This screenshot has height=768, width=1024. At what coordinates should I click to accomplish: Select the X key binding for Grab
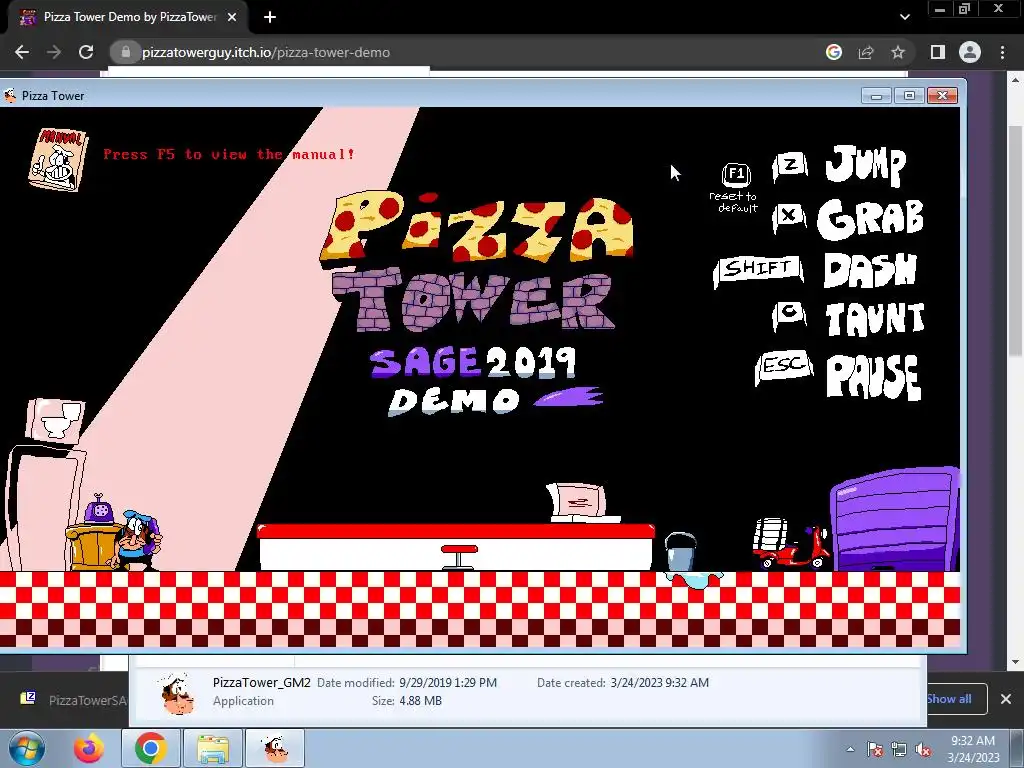point(789,216)
